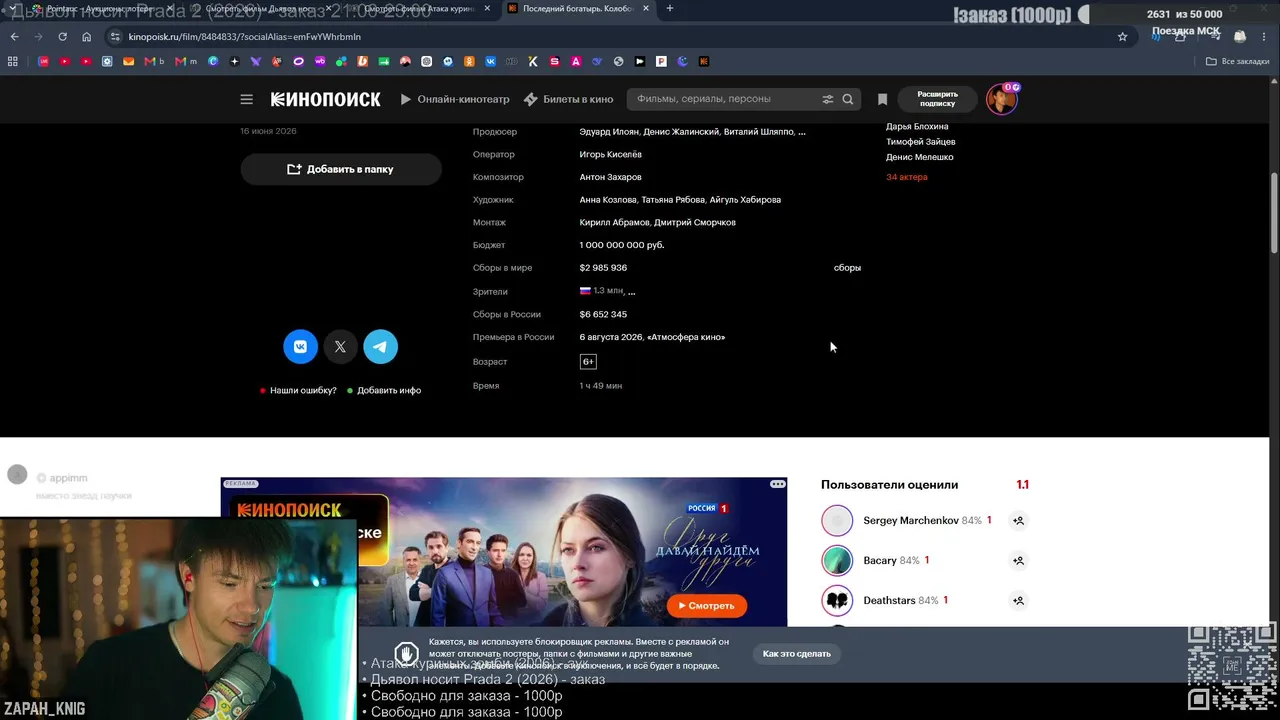Go to the Kinopoisk logo homepage
This screenshot has width=1280, height=720.
click(325, 99)
